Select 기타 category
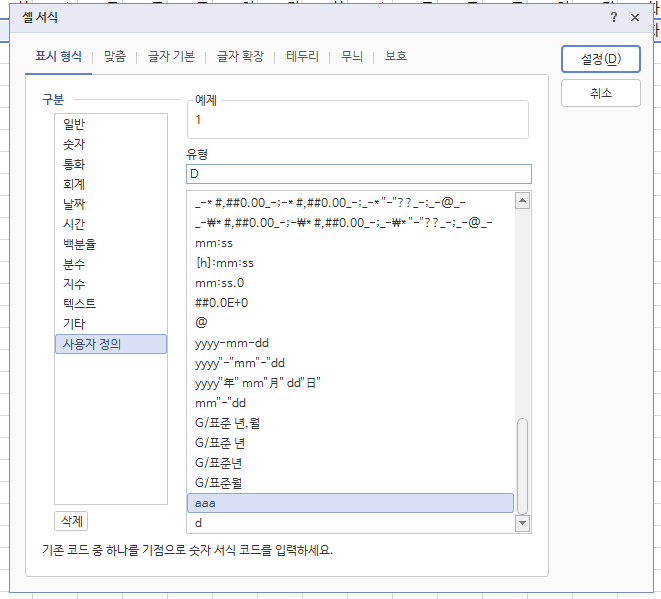The height and width of the screenshot is (599, 661). click(111, 324)
